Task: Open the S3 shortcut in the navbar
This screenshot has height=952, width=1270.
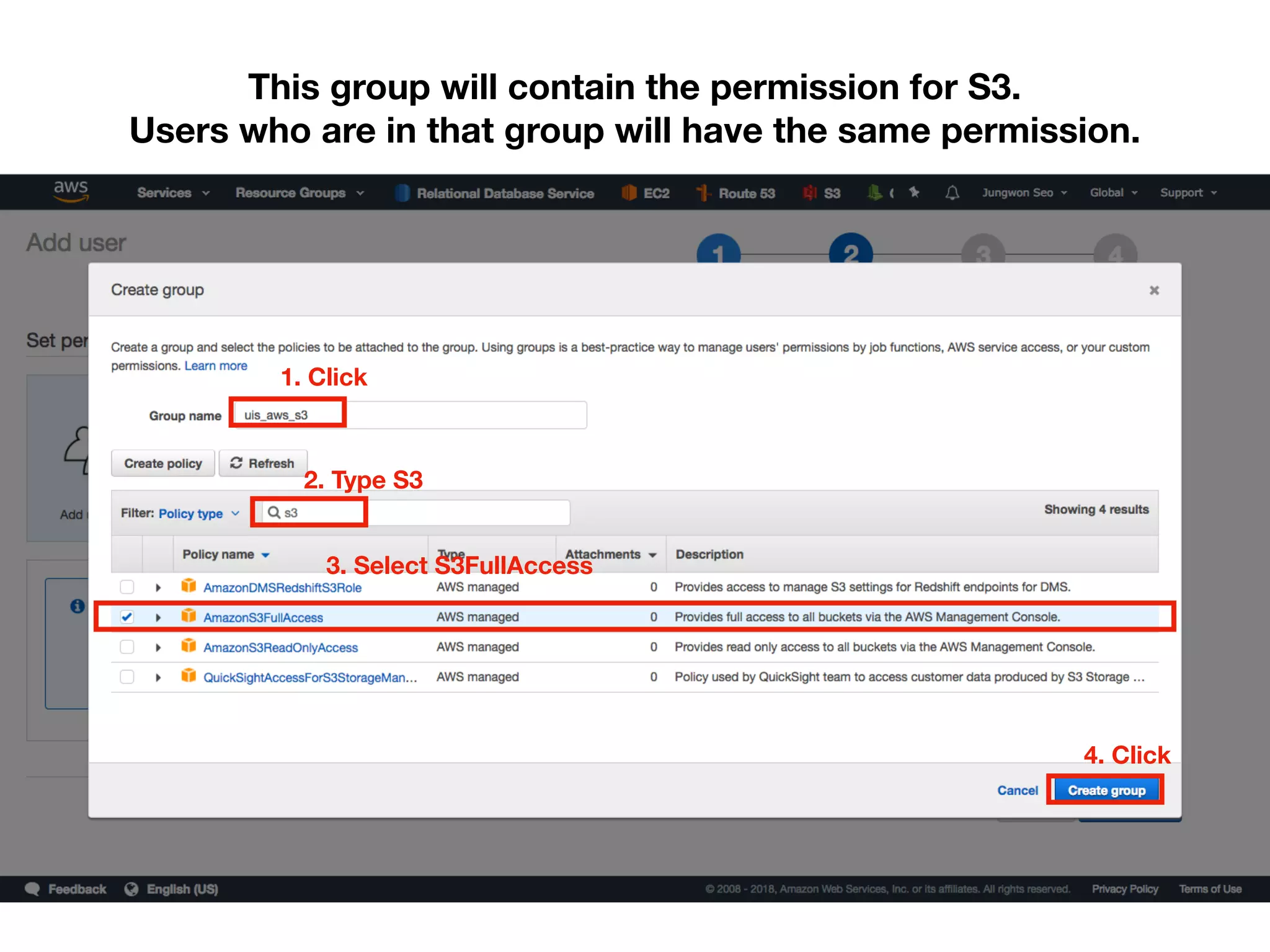Action: (x=822, y=193)
